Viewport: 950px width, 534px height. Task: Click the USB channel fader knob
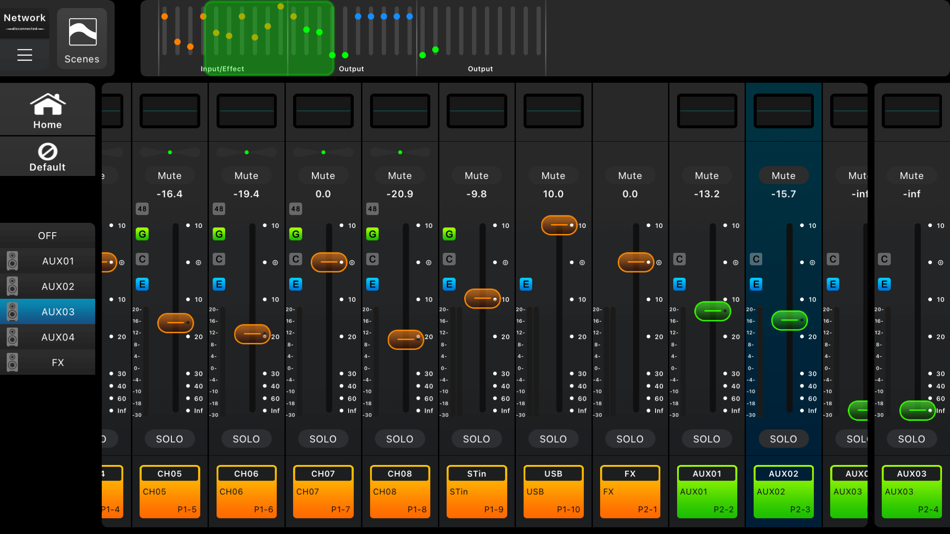(x=559, y=225)
